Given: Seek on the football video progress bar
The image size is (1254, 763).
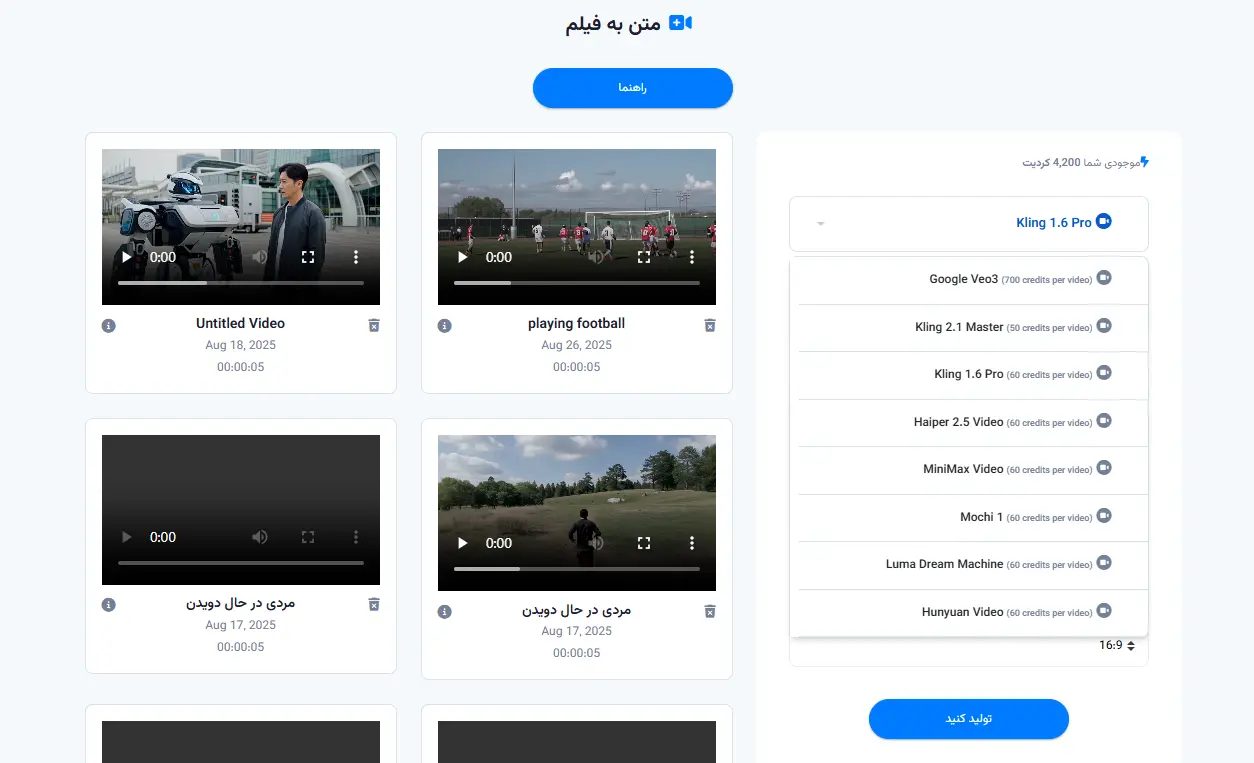Looking at the screenshot, I should [577, 283].
